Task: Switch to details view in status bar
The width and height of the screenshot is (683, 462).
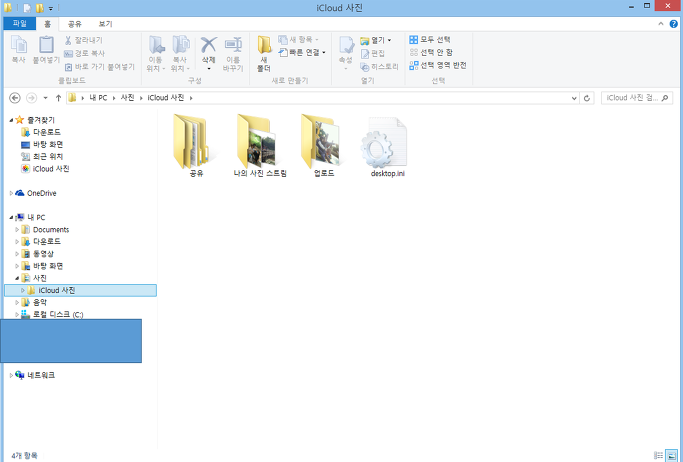Action: click(658, 455)
